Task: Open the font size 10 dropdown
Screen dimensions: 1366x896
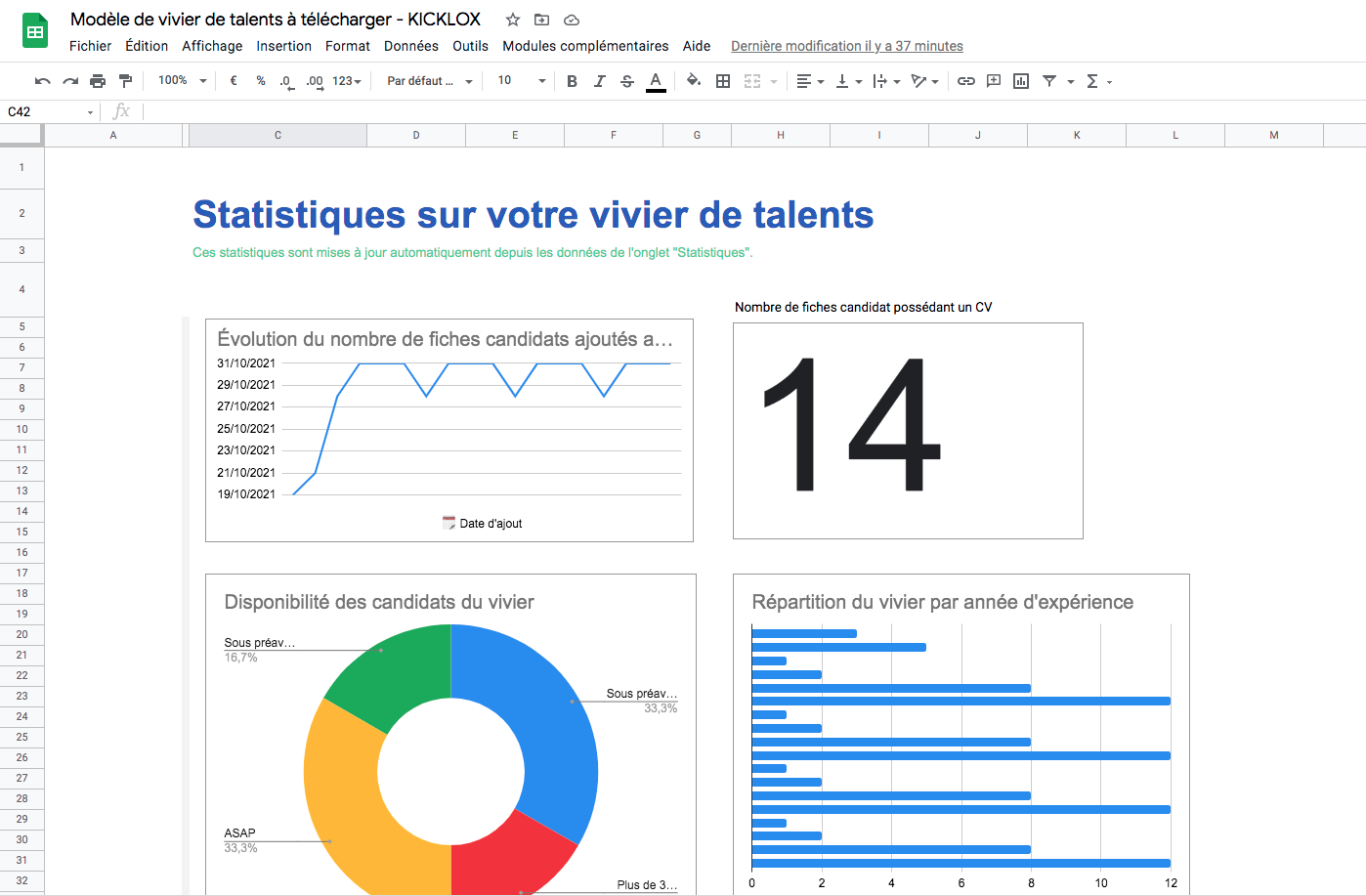Action: 521,81
